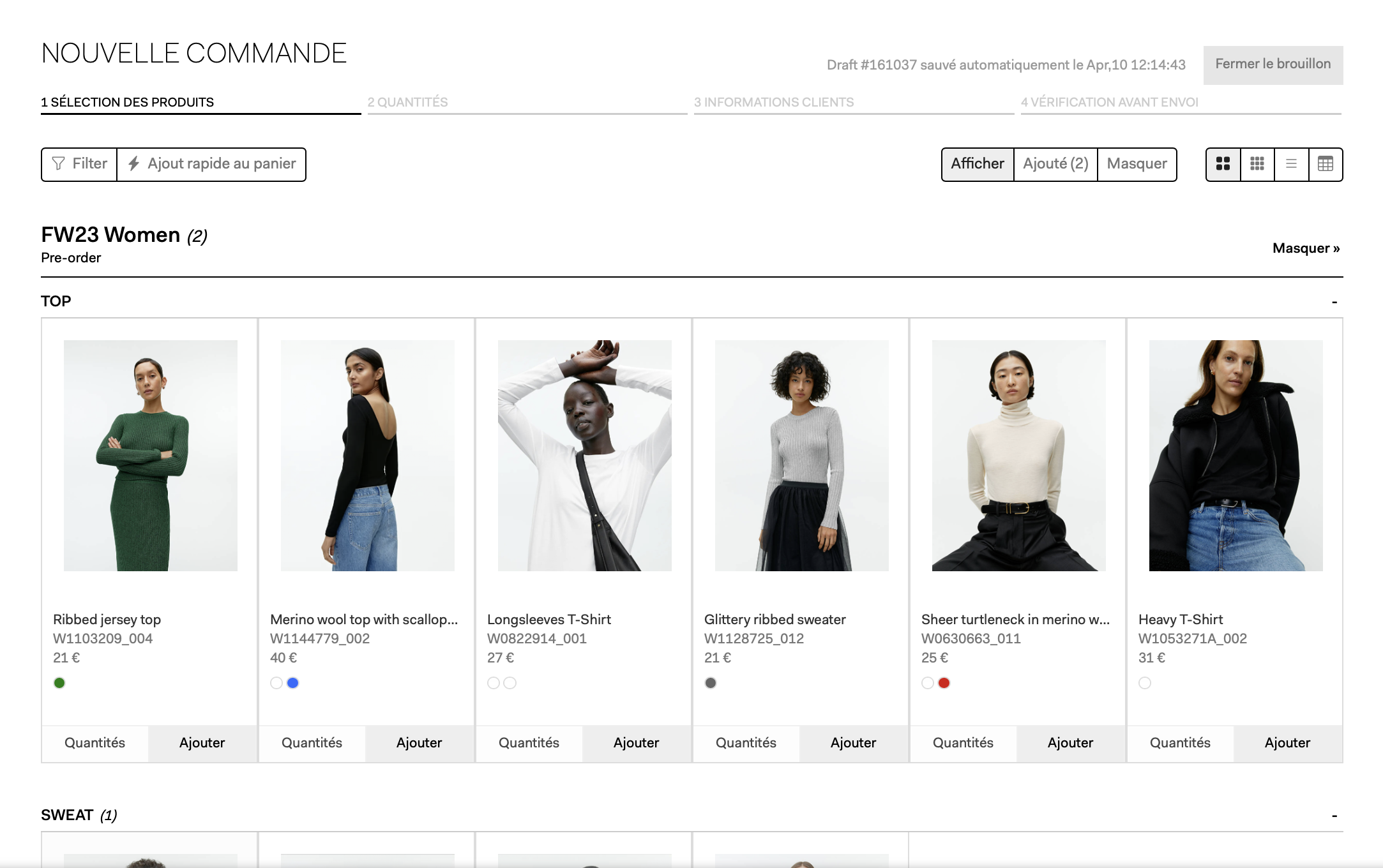
Task: Add Heavy T-Shirt with Ajouter
Action: 1288,744
